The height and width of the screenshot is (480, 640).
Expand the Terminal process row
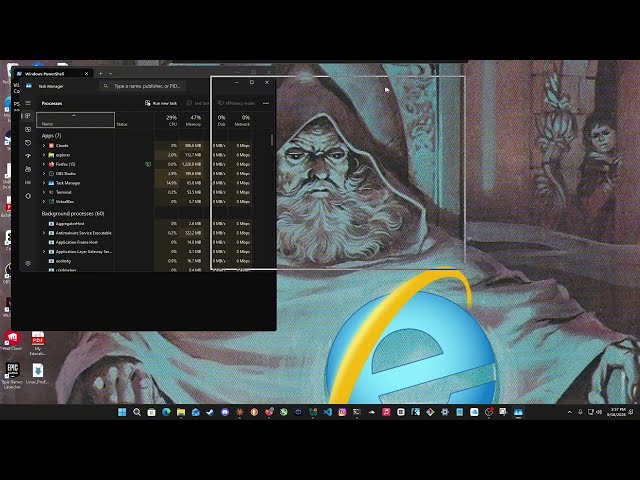click(x=44, y=192)
